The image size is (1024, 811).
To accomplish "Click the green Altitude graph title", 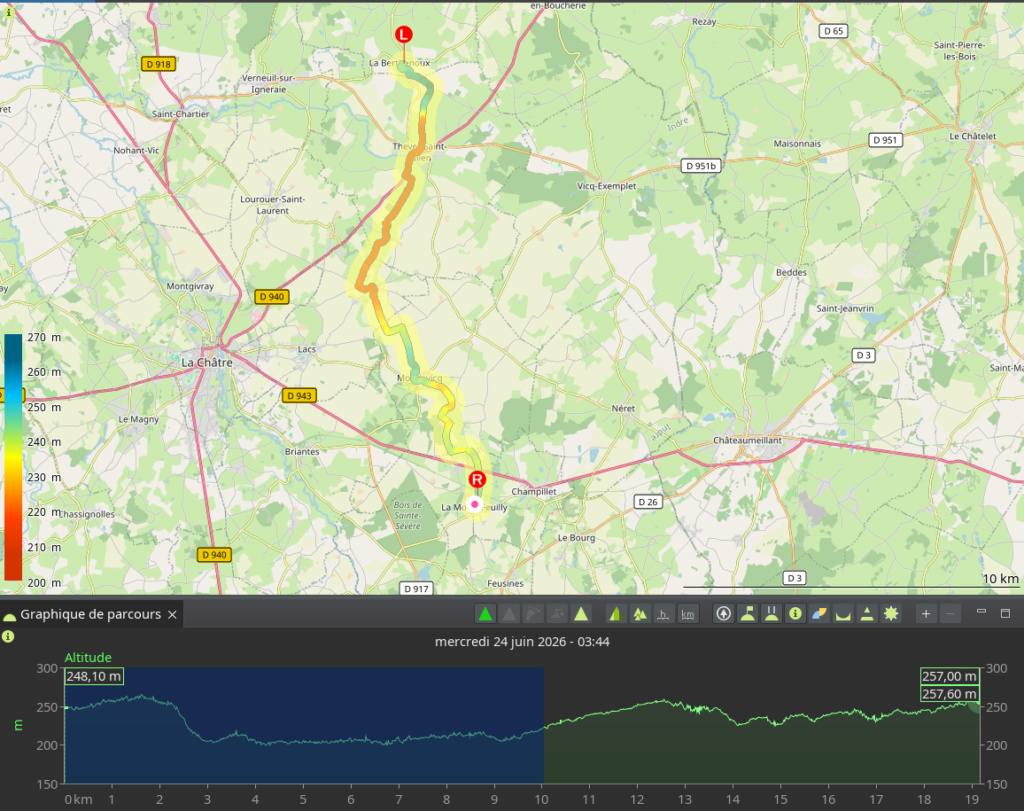I will pyautogui.click(x=88, y=658).
